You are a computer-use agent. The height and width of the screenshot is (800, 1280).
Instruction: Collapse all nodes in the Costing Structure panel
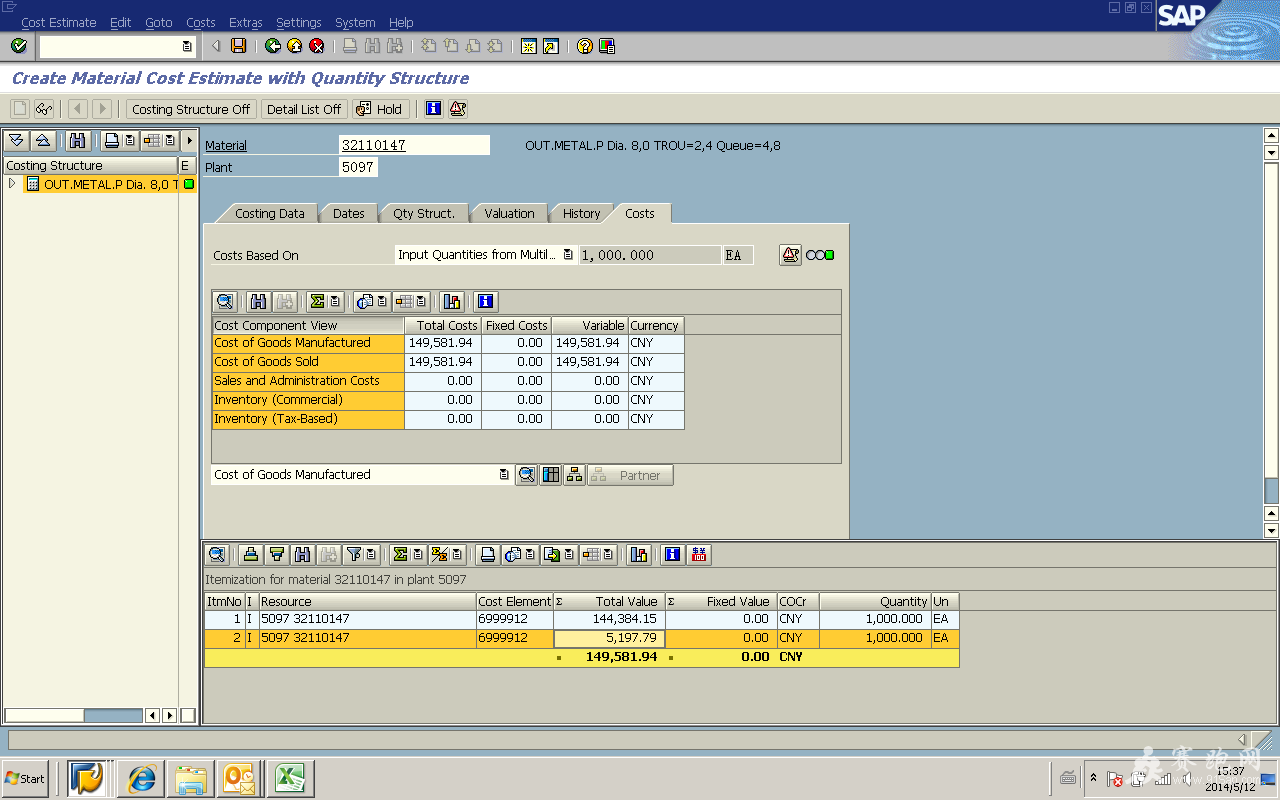[x=42, y=141]
